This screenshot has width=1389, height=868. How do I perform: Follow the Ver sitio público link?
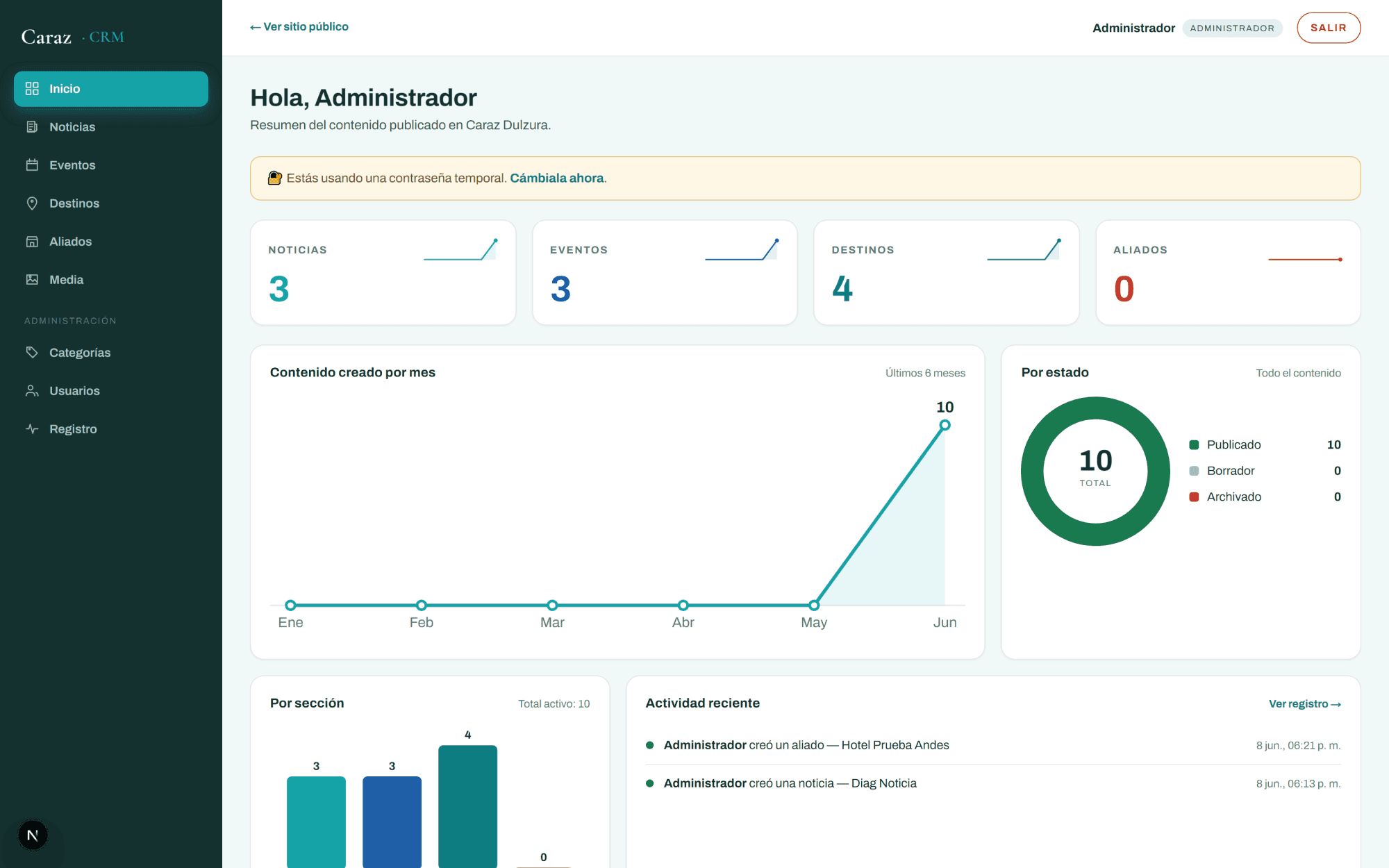299,27
